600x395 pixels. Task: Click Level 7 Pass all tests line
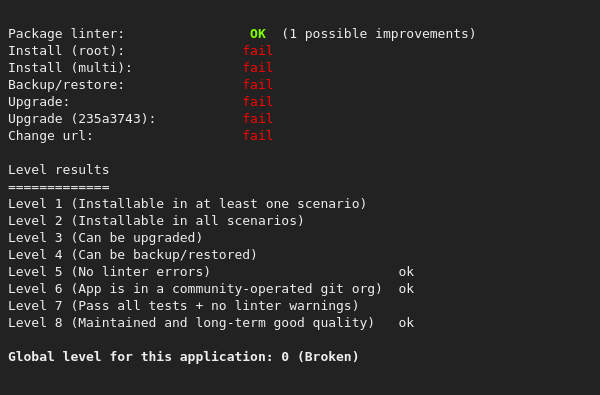point(183,306)
